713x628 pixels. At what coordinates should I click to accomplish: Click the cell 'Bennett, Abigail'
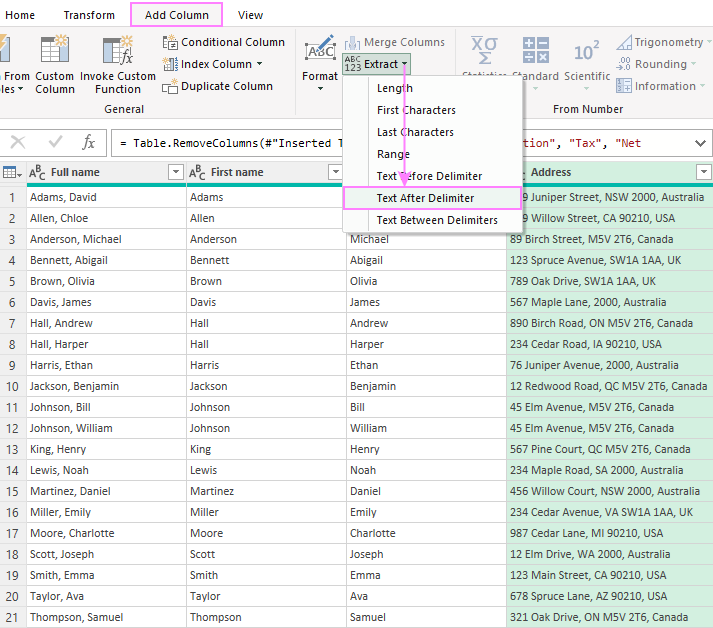106,260
